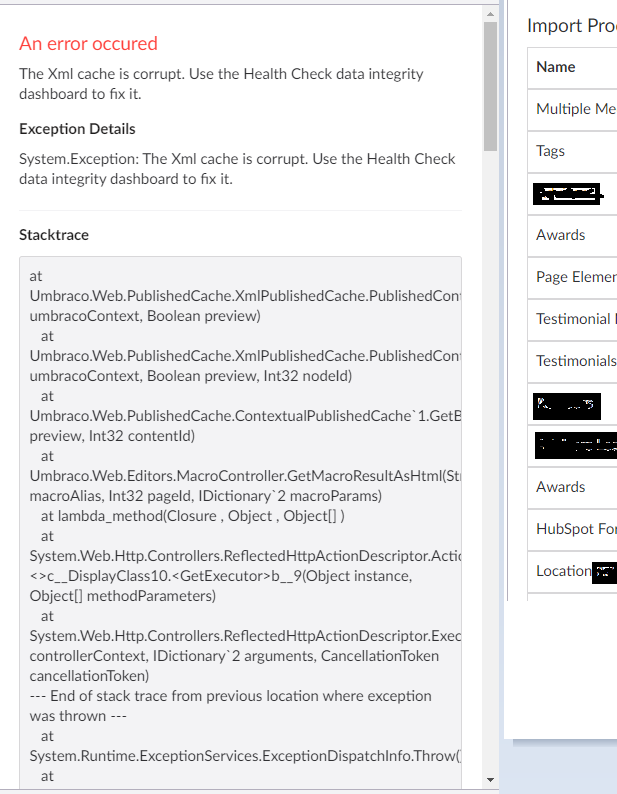
Task: Open the first Awards row
Action: (x=572, y=235)
